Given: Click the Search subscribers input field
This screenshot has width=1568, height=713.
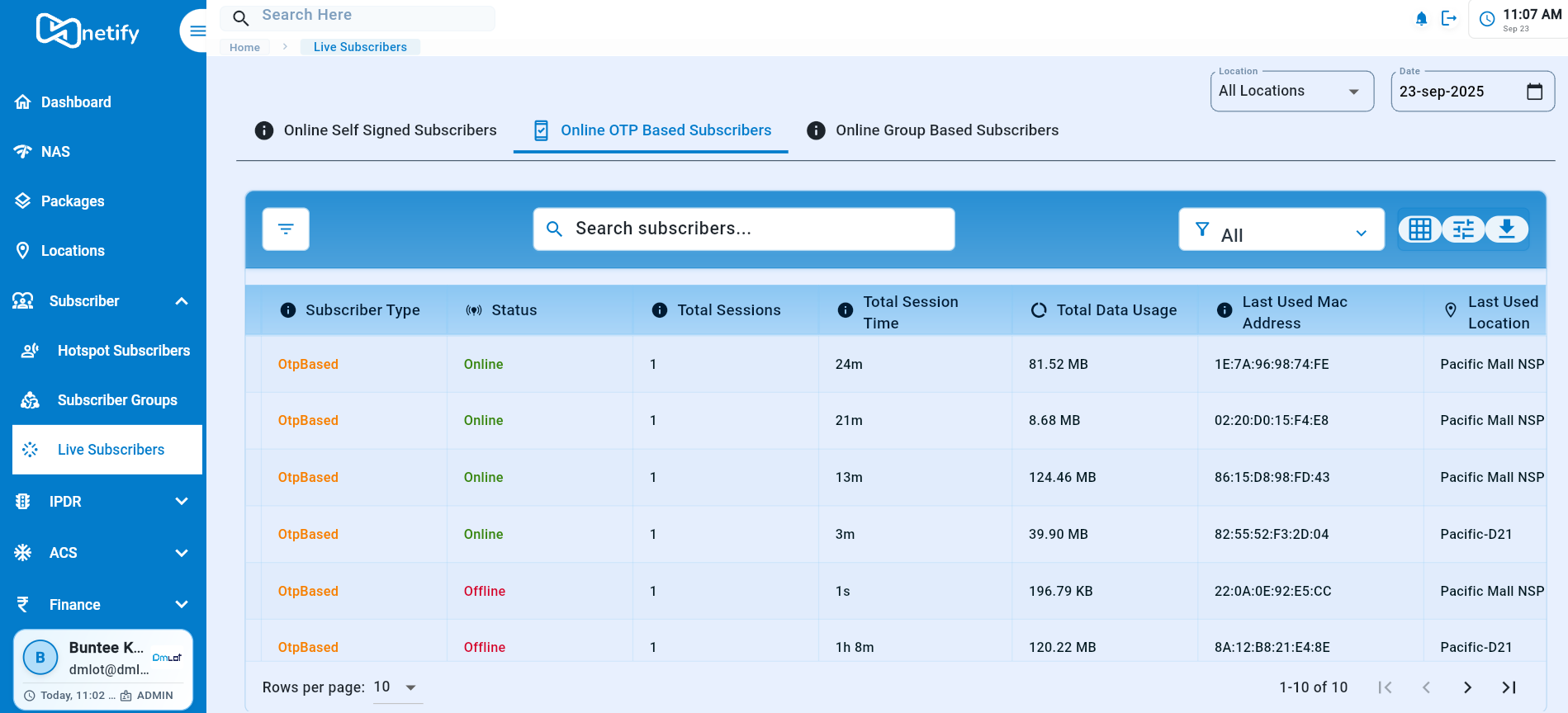Looking at the screenshot, I should point(743,229).
